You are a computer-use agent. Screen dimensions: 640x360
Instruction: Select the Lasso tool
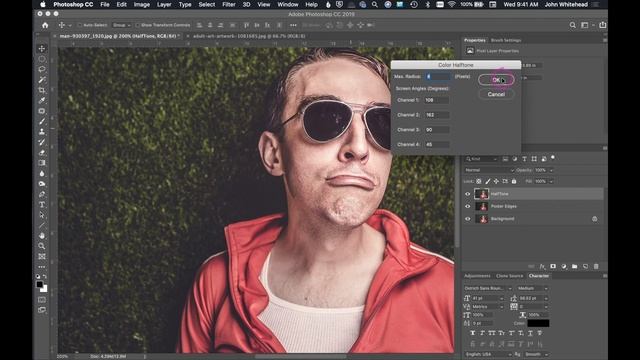click(x=42, y=69)
